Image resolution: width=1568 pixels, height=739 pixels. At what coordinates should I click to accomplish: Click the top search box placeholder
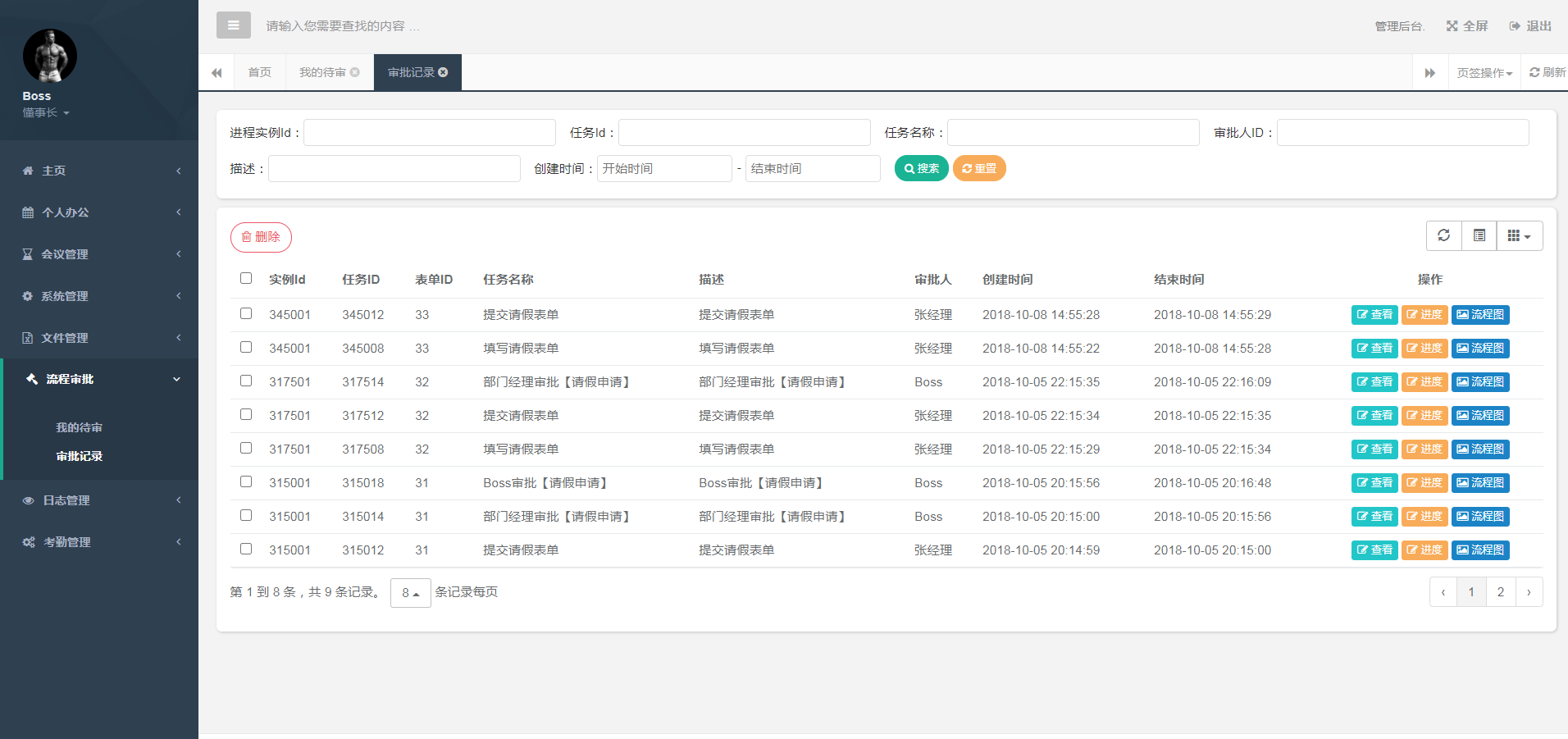(343, 26)
